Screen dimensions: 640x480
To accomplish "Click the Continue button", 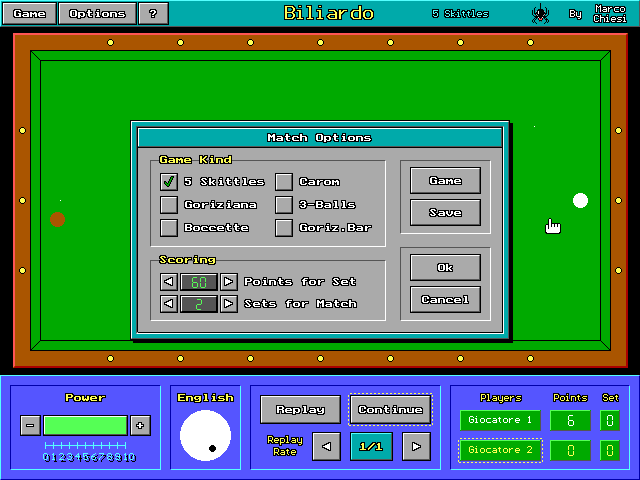I will [x=391, y=409].
